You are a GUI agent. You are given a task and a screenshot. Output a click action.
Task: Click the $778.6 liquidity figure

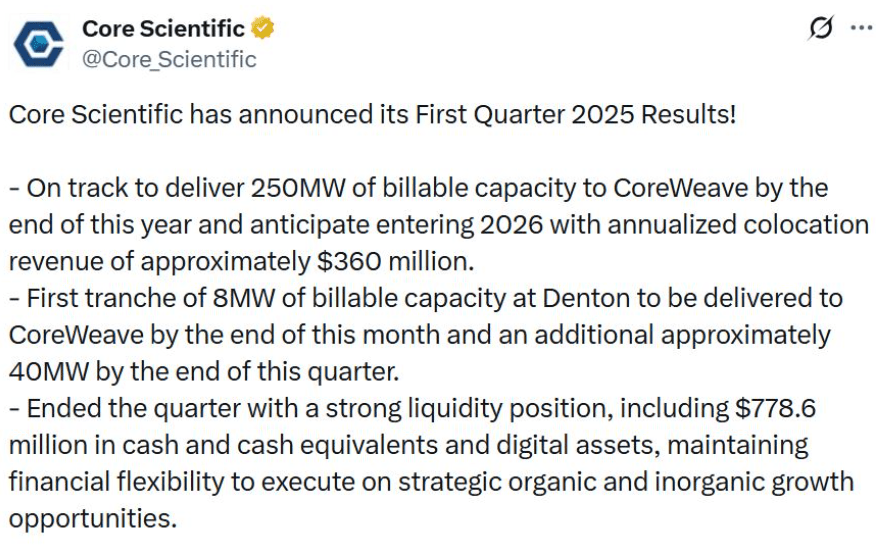[775, 408]
